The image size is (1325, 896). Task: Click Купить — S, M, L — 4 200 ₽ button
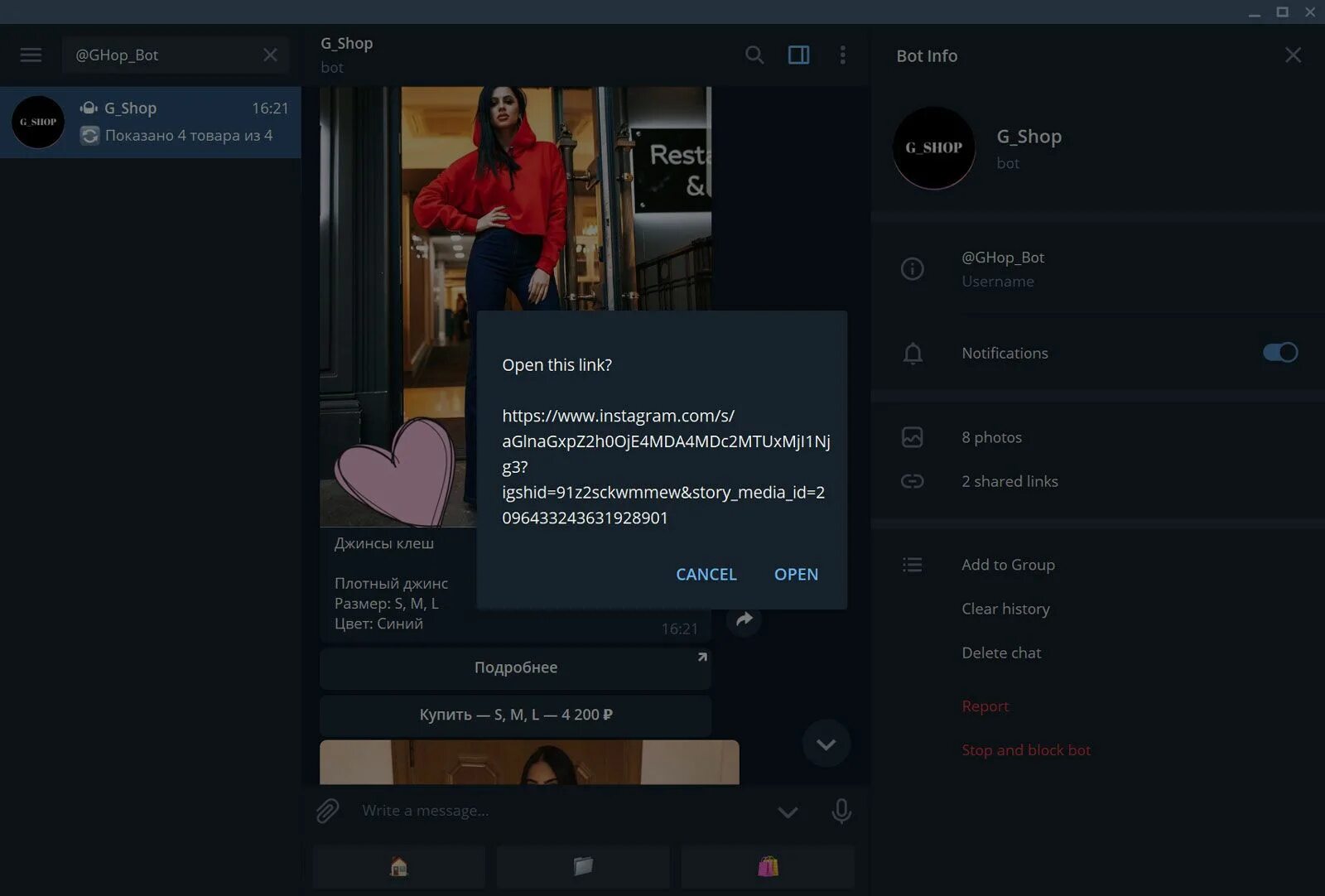[x=515, y=715]
